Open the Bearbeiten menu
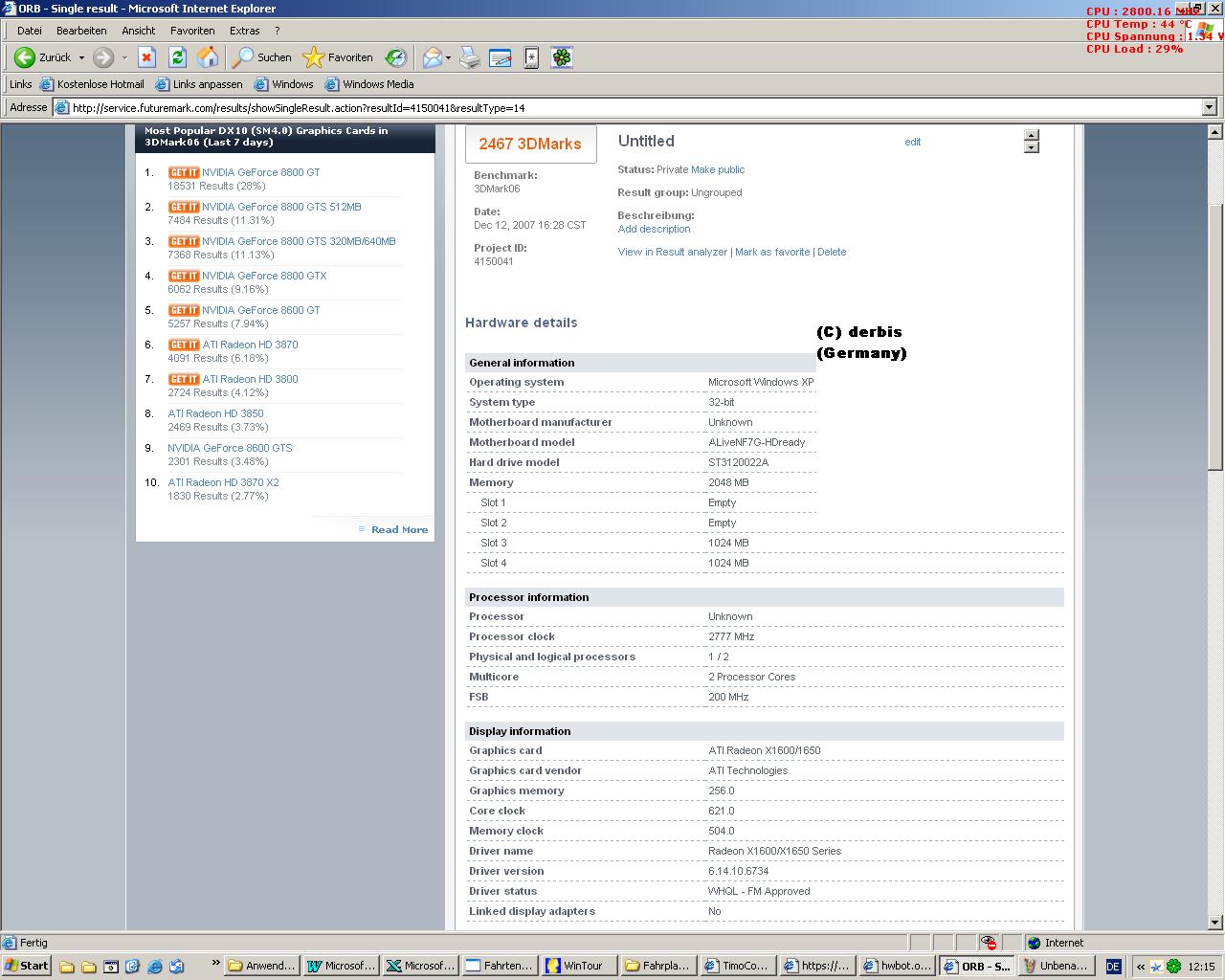This screenshot has height=980, width=1225. [81, 31]
